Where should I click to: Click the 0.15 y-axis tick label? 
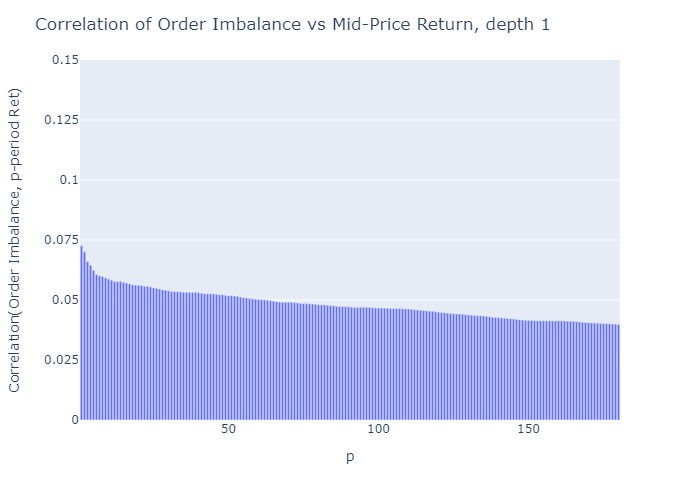coord(65,60)
